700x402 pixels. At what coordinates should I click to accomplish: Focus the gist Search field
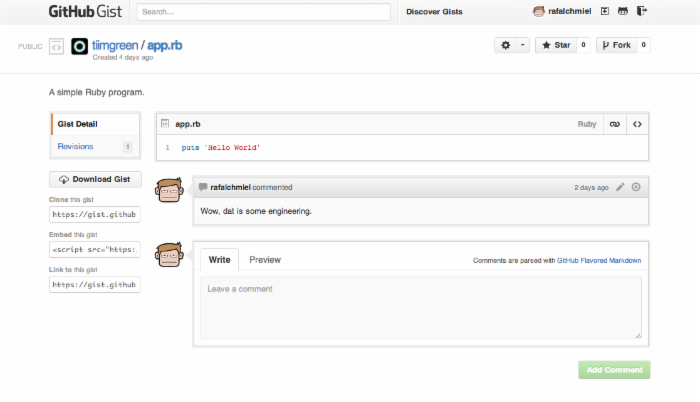pyautogui.click(x=263, y=12)
